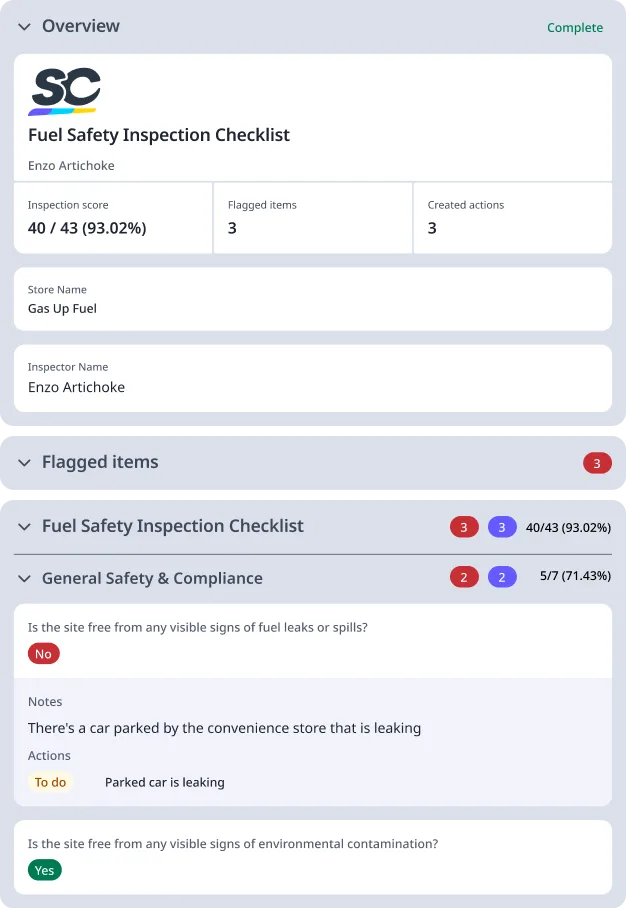Open the Complete link at top right

point(575,27)
